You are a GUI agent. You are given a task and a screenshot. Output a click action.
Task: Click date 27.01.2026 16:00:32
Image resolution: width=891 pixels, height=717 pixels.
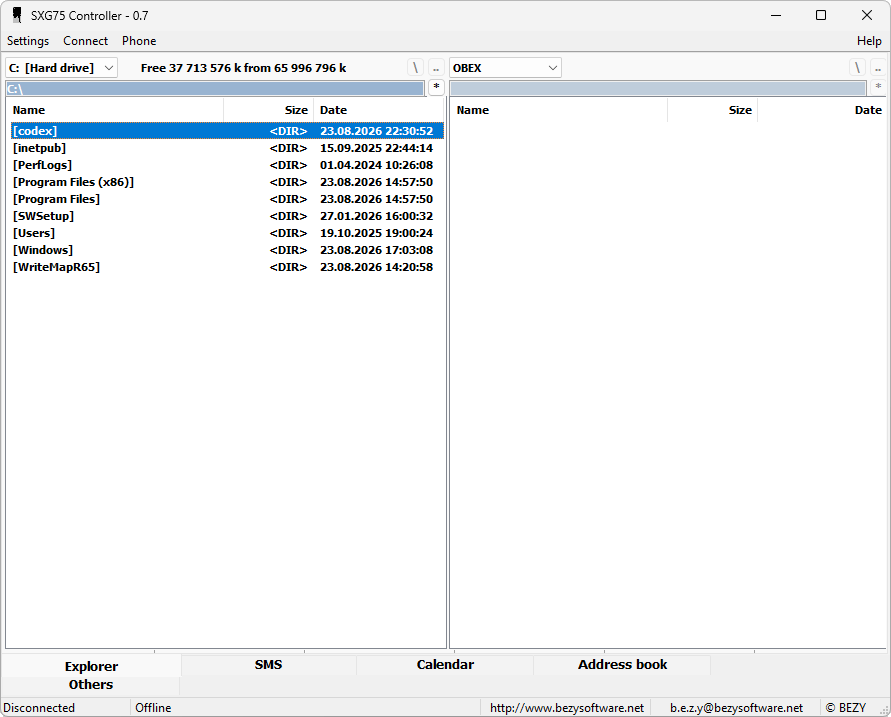click(376, 216)
